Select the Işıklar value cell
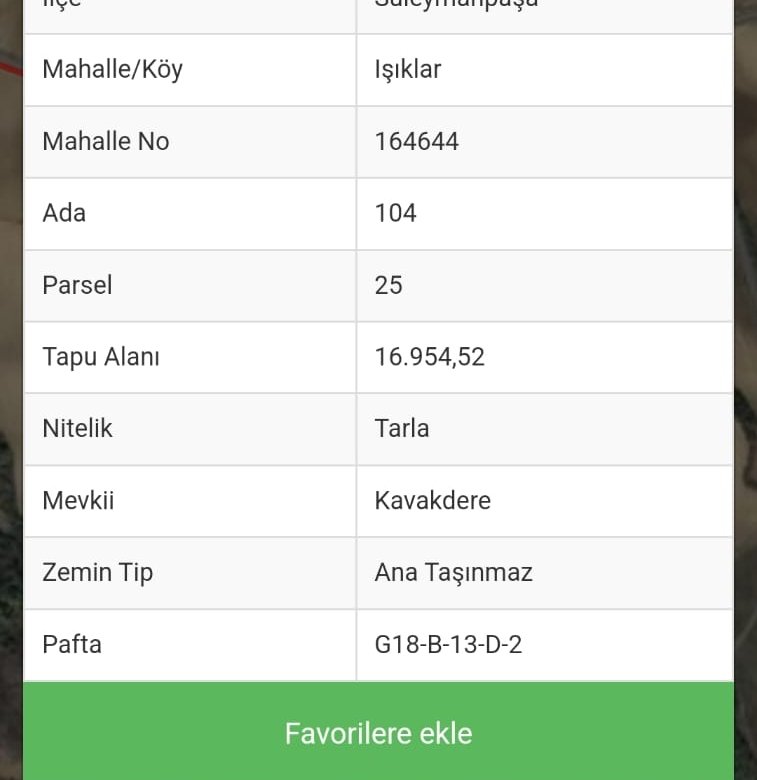This screenshot has height=780, width=757. (x=408, y=69)
